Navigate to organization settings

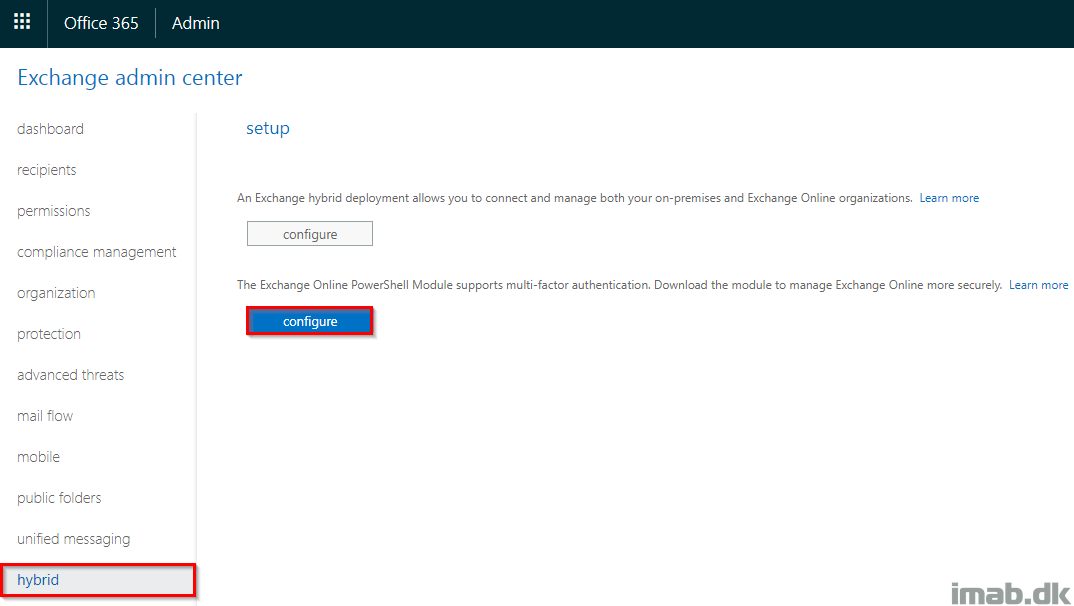(x=56, y=293)
